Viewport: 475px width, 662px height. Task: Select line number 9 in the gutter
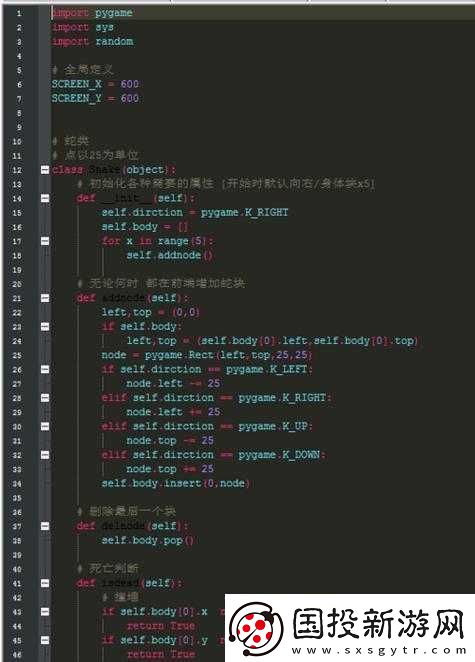(19, 127)
